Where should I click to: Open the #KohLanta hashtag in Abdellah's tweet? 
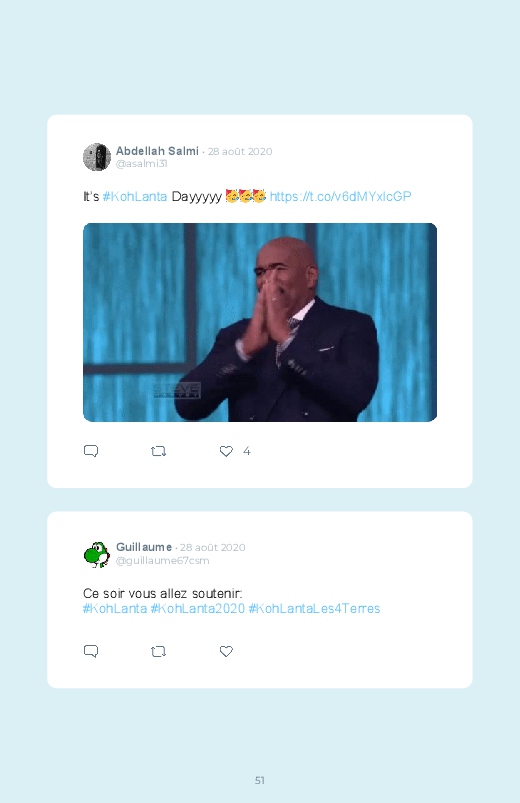click(135, 197)
